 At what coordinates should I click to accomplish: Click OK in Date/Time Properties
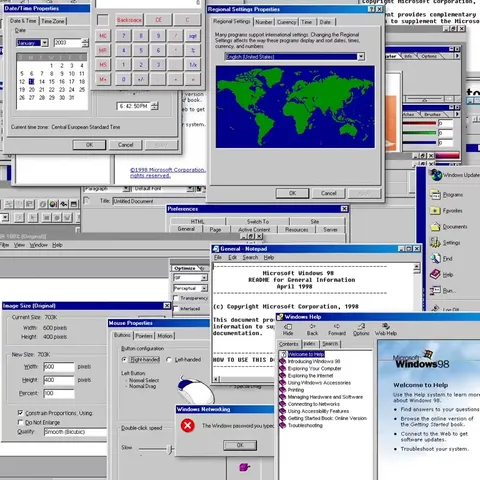[89, 145]
